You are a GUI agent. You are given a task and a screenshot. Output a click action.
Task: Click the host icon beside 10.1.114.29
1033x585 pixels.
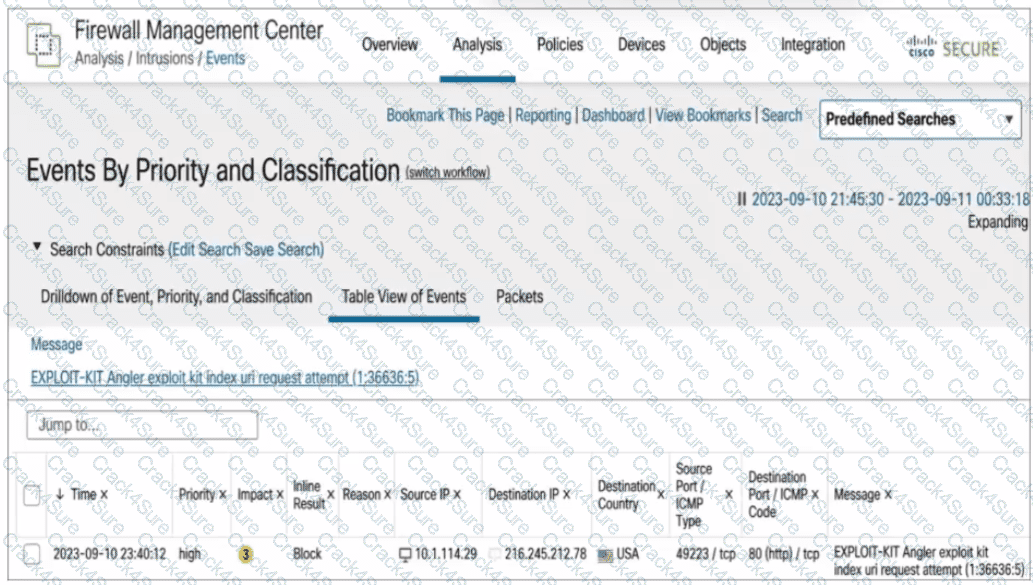(405, 554)
